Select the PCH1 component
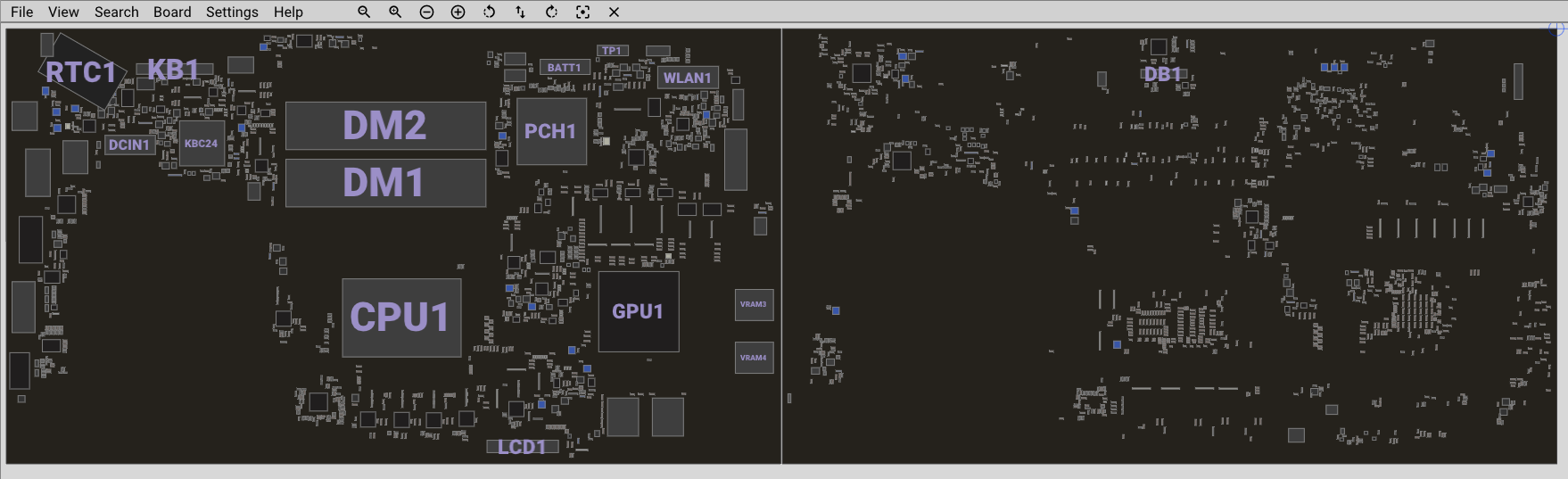1568x479 pixels. pos(551,131)
